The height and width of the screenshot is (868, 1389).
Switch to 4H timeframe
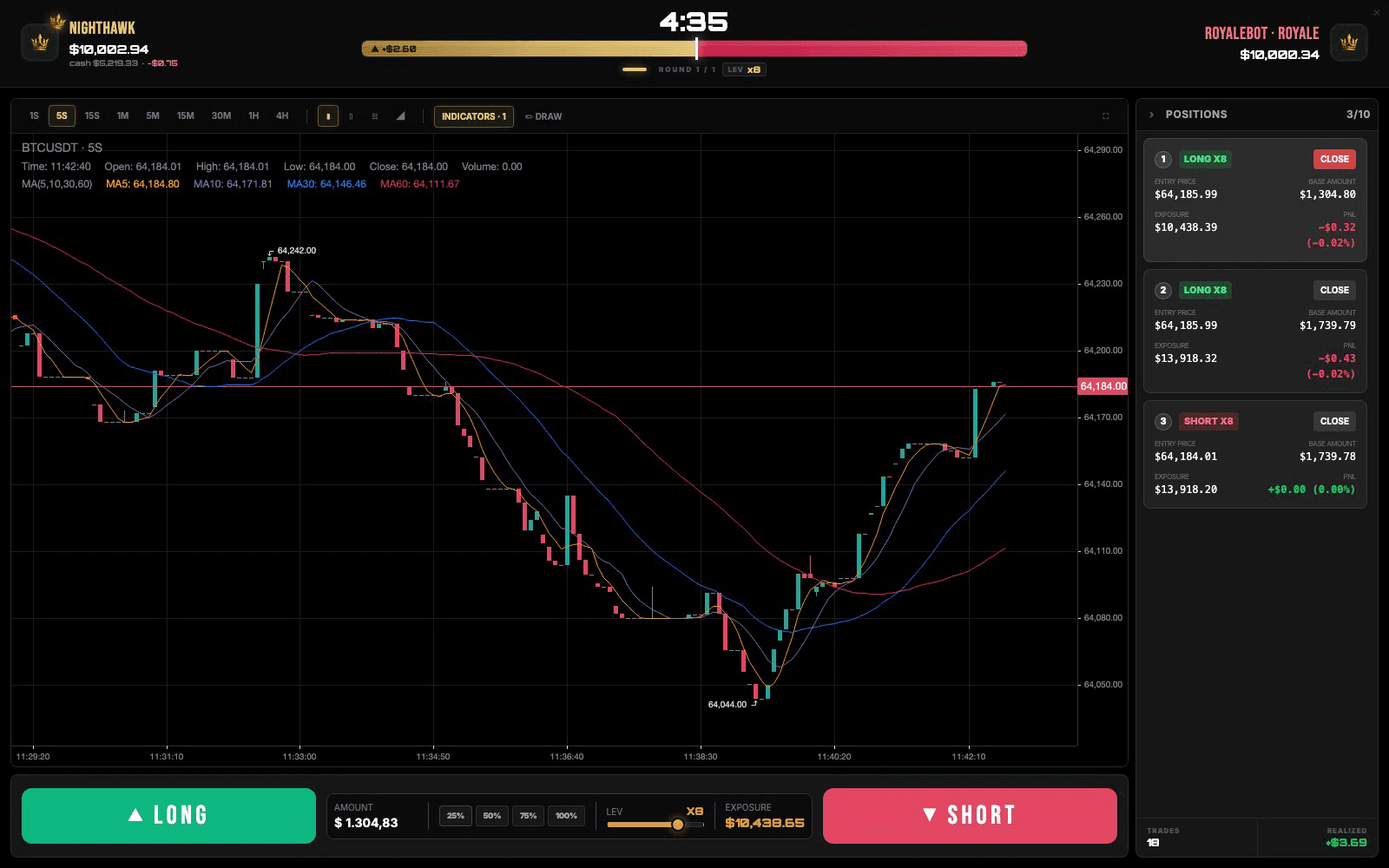point(282,116)
